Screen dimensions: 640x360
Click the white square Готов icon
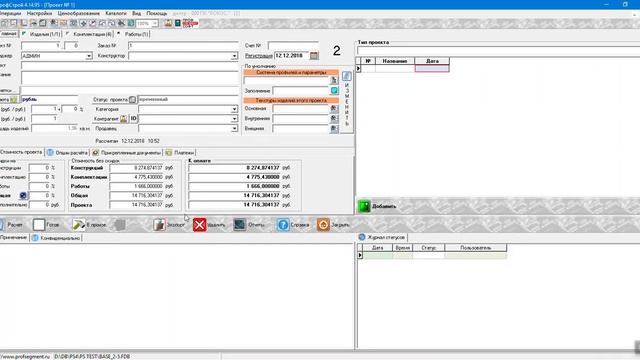pyautogui.click(x=39, y=224)
